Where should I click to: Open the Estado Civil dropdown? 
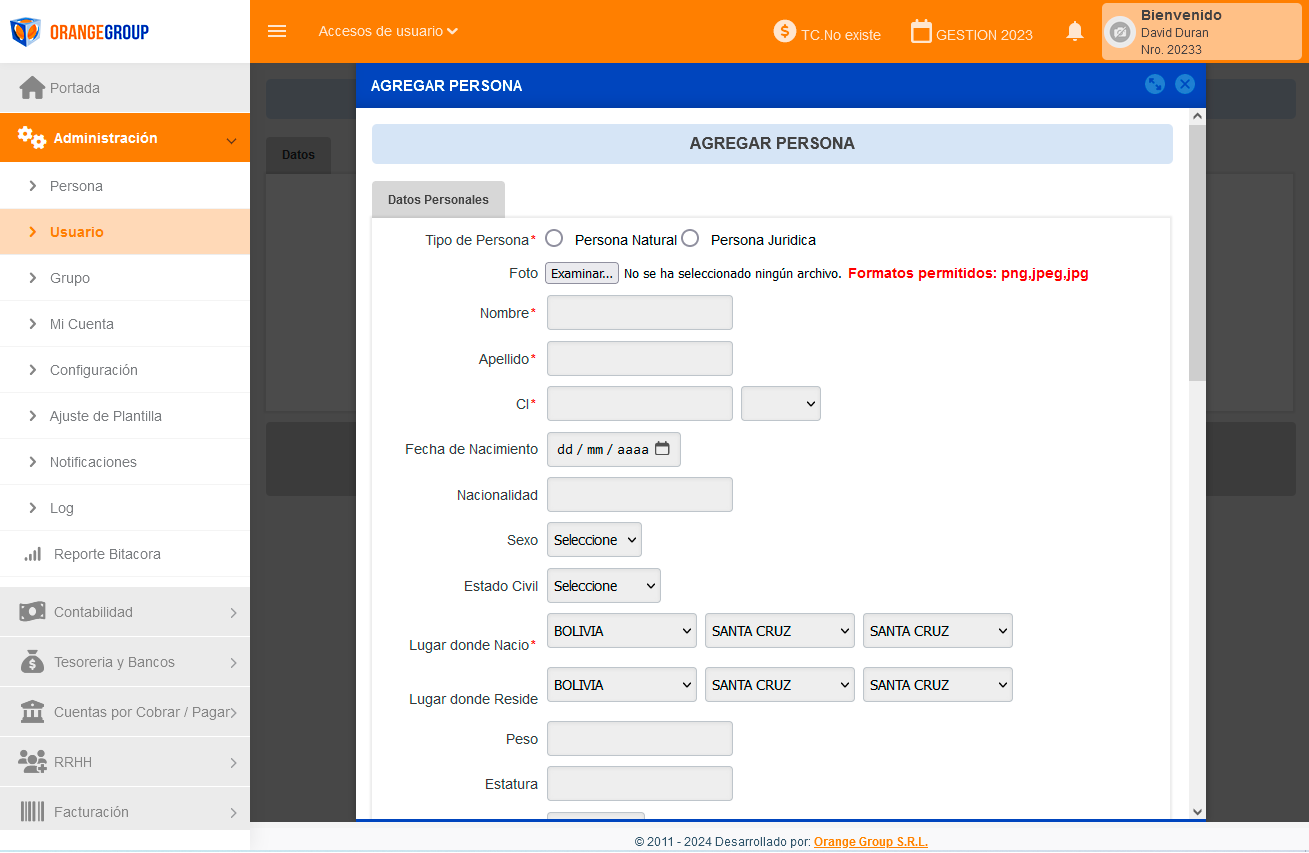click(x=603, y=586)
